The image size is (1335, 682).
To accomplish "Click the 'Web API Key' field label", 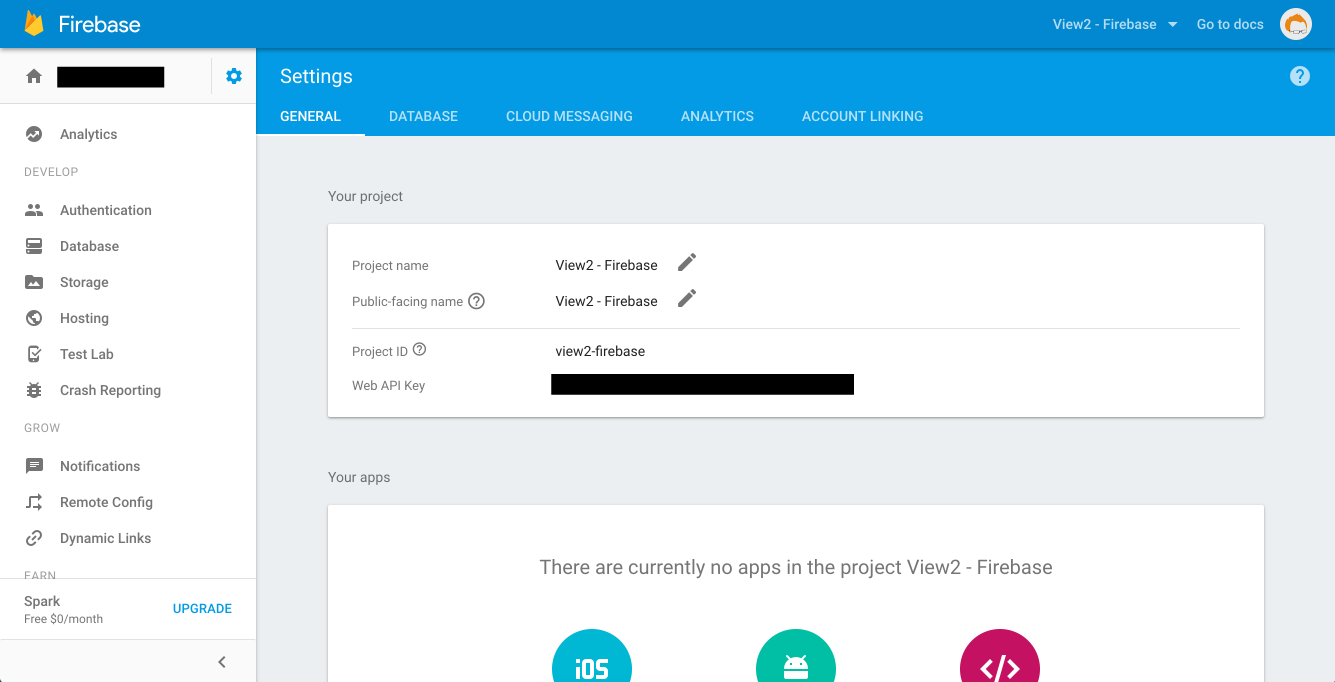I will [x=388, y=385].
